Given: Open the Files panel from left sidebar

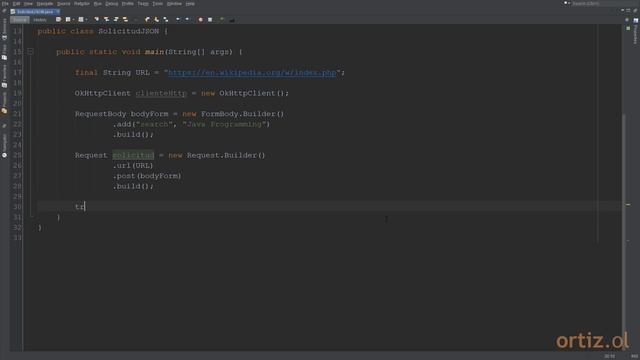Looking at the screenshot, I should [x=4, y=51].
